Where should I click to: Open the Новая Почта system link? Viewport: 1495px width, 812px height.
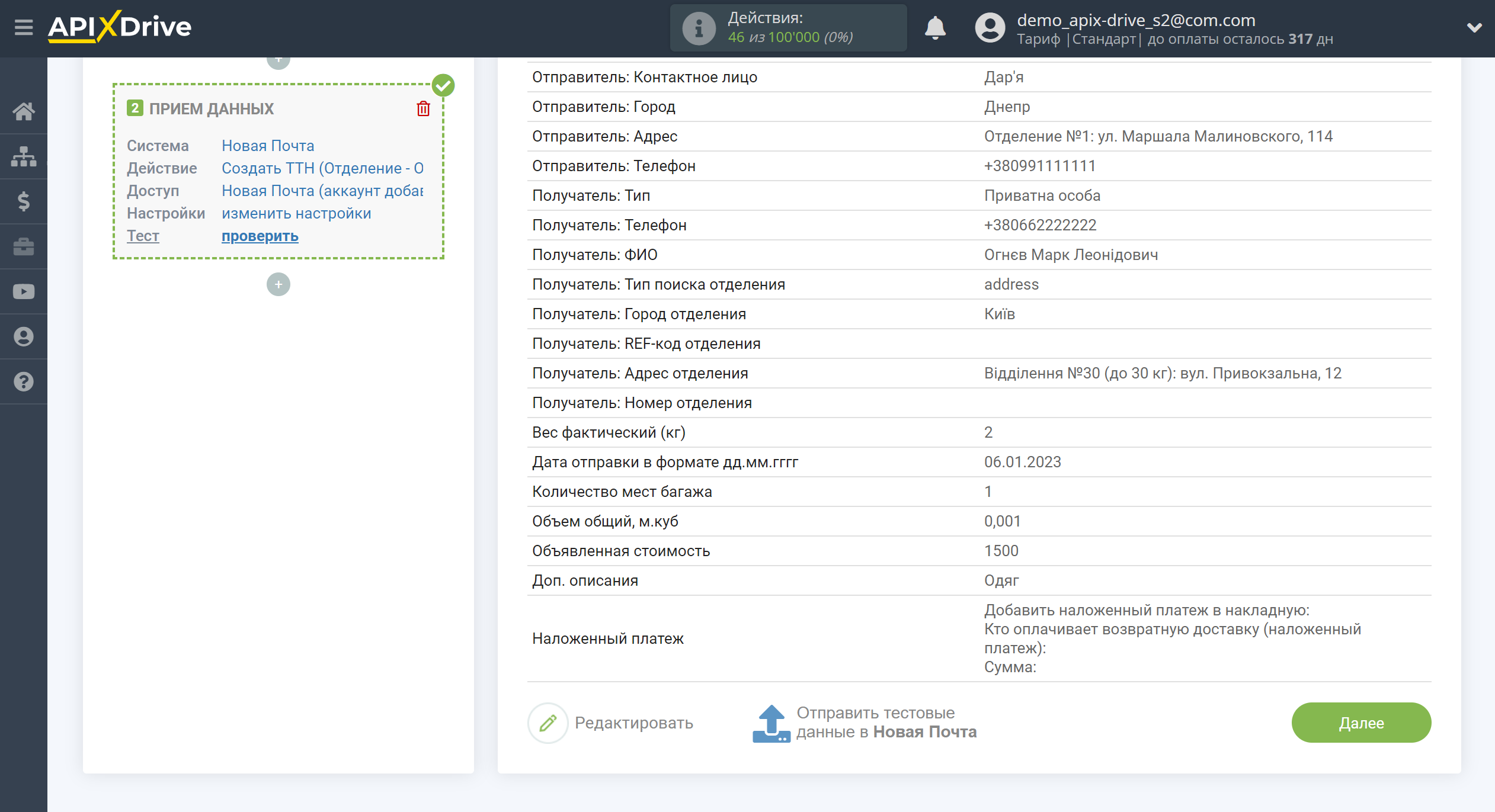coord(268,146)
